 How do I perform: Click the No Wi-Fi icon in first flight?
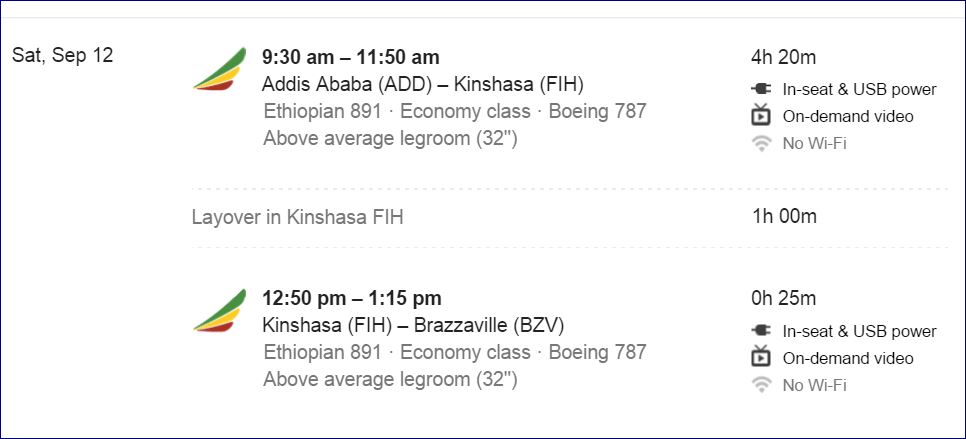pyautogui.click(x=761, y=143)
